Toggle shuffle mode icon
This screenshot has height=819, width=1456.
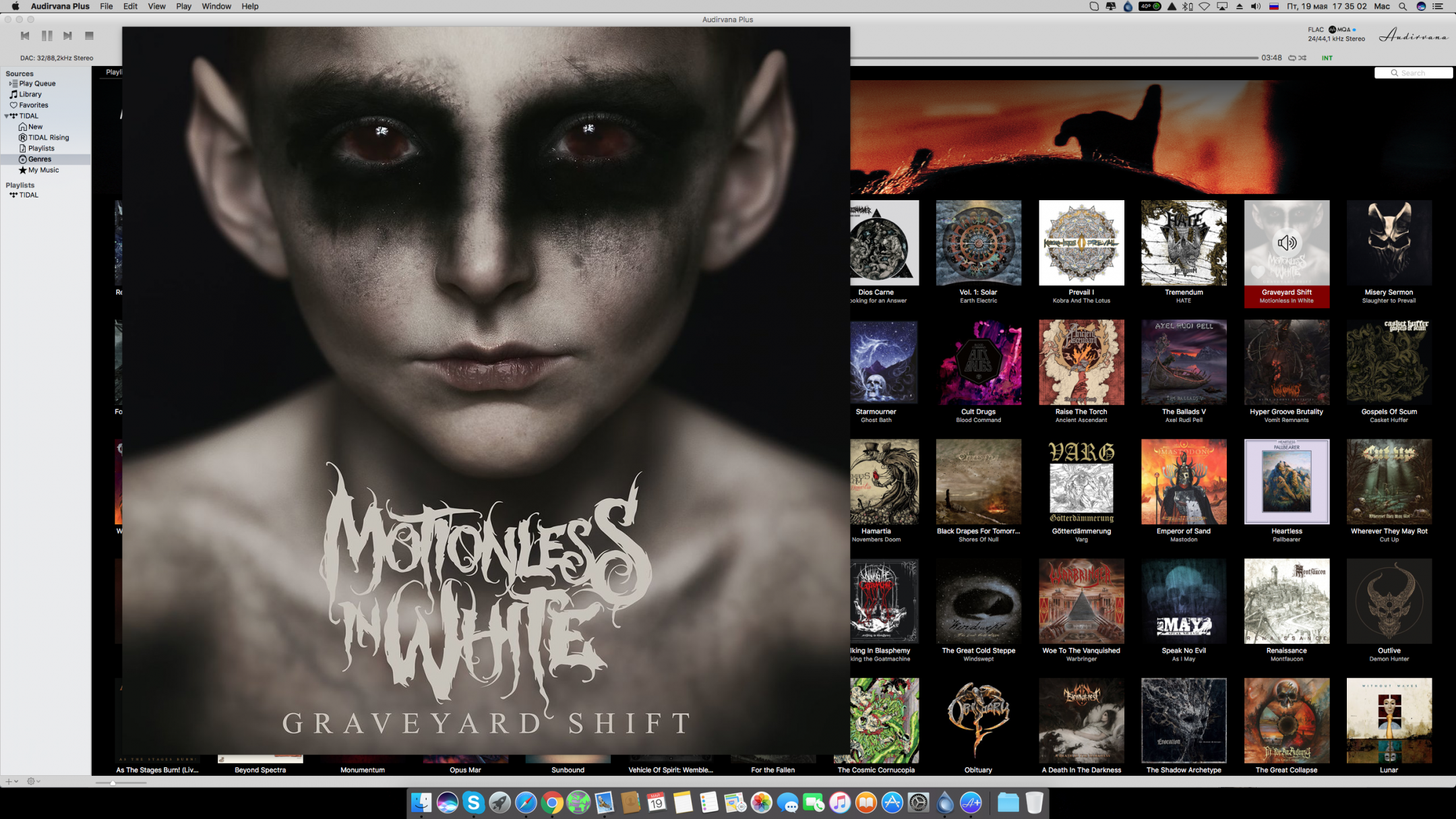tap(1303, 58)
